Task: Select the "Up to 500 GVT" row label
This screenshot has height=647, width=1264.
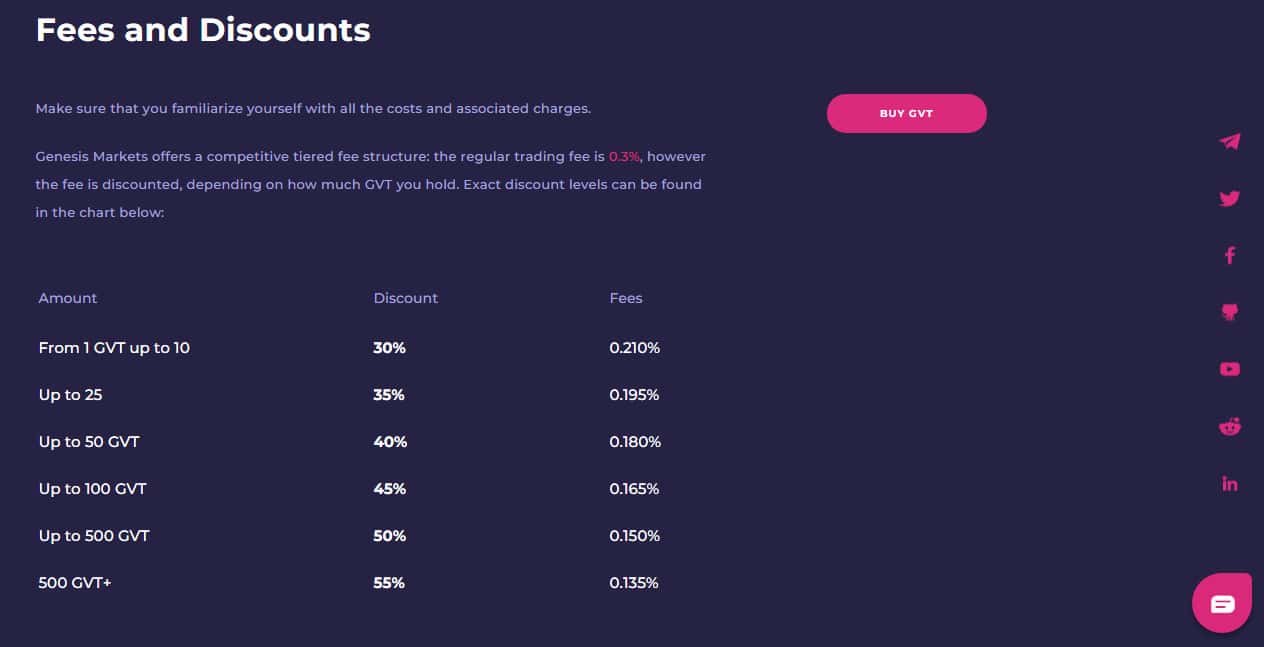Action: (x=94, y=536)
